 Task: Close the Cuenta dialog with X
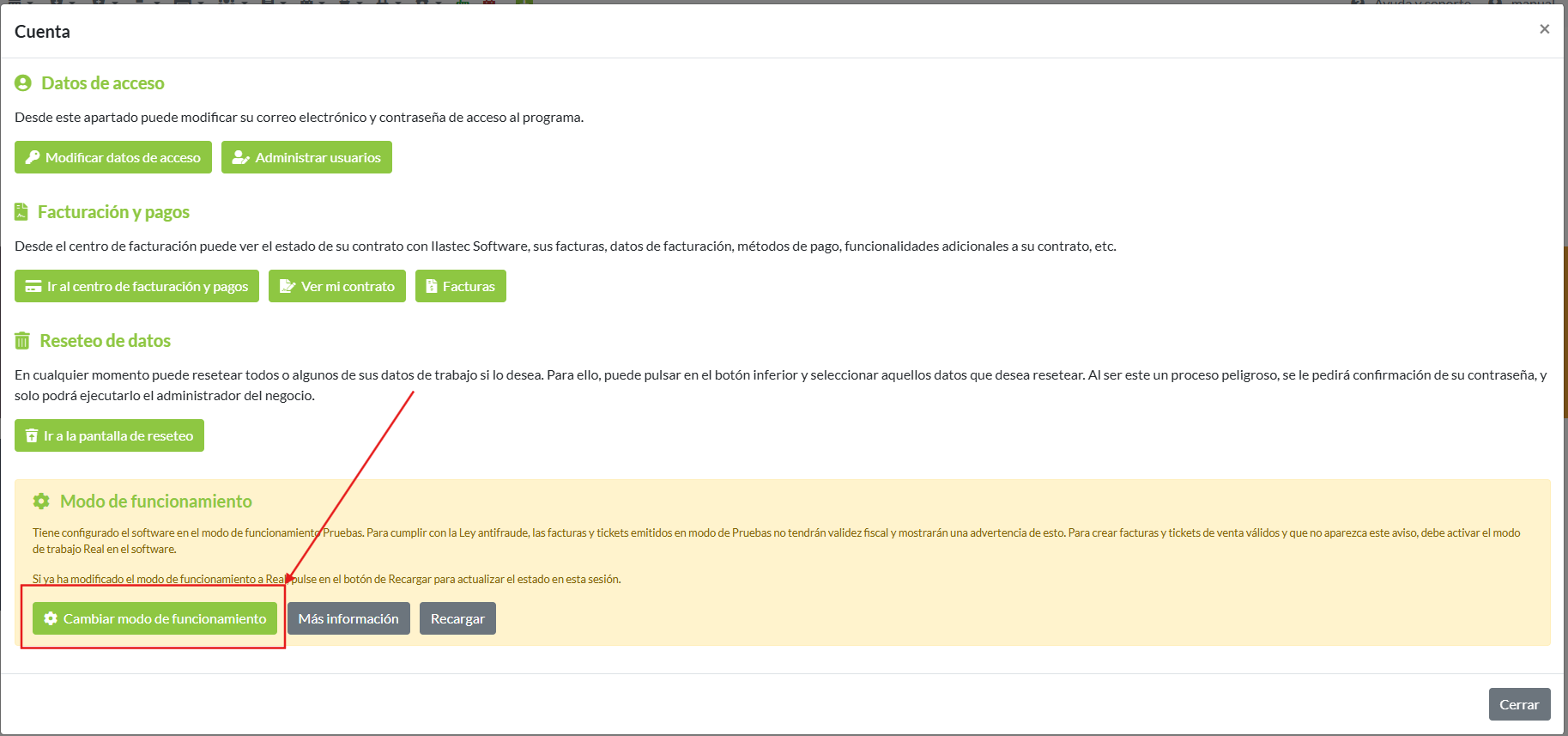[x=1544, y=29]
